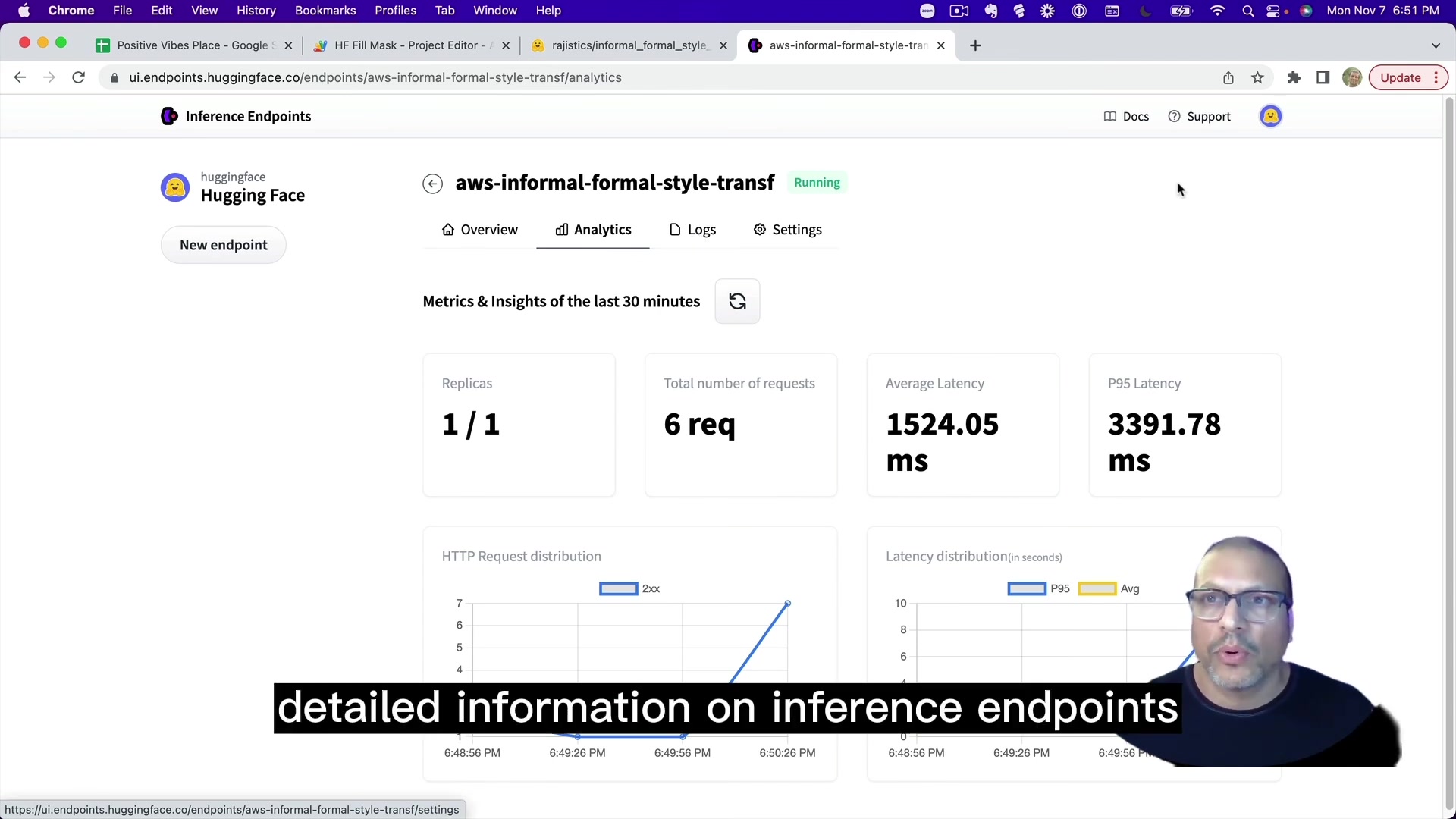Toggle the Chrome side panel icon
The width and height of the screenshot is (1456, 819).
tap(1323, 77)
